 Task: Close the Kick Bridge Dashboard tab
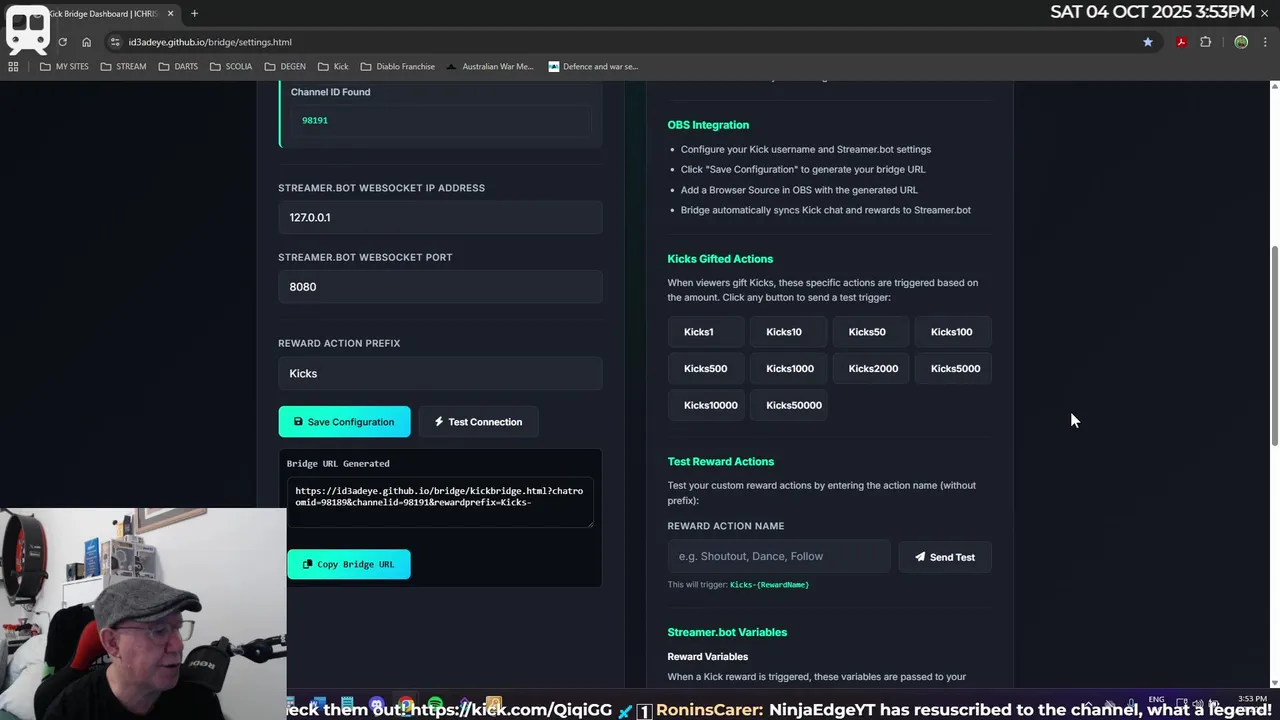170,14
